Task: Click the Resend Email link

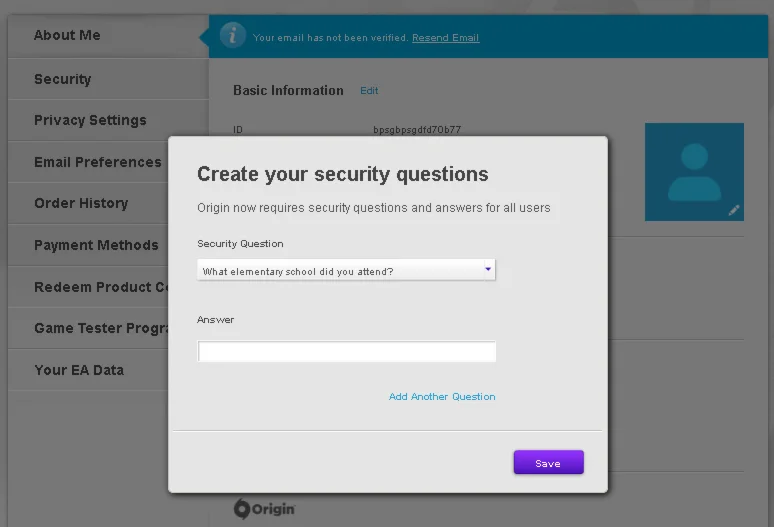Action: pyautogui.click(x=445, y=38)
